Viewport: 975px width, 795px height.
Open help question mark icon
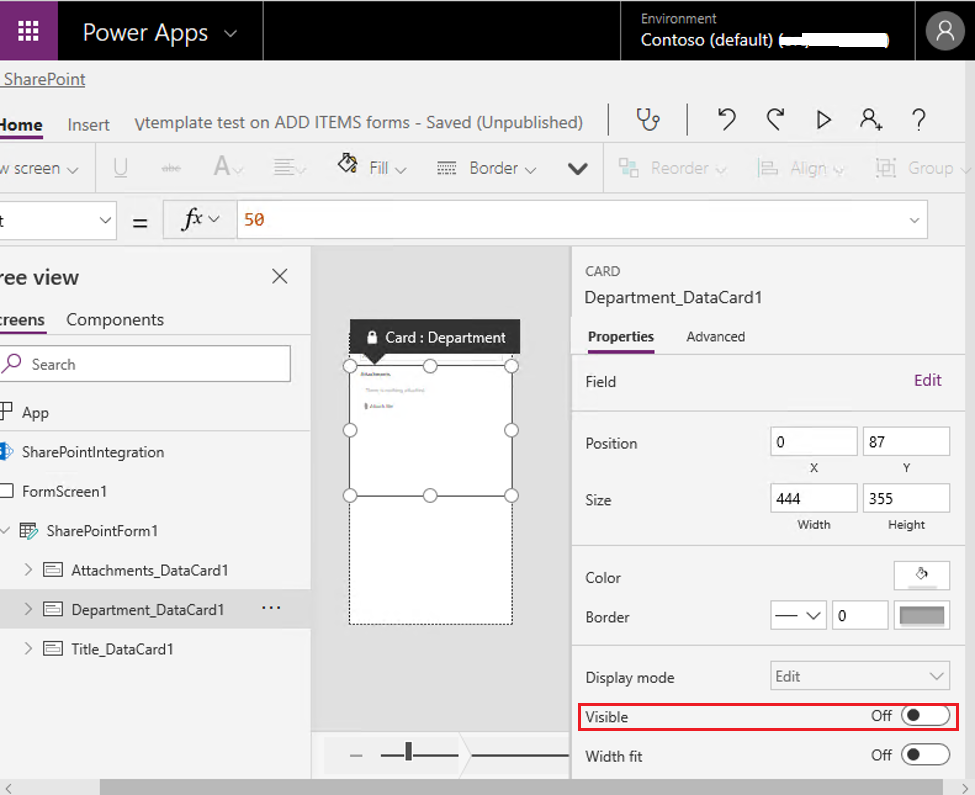918,119
